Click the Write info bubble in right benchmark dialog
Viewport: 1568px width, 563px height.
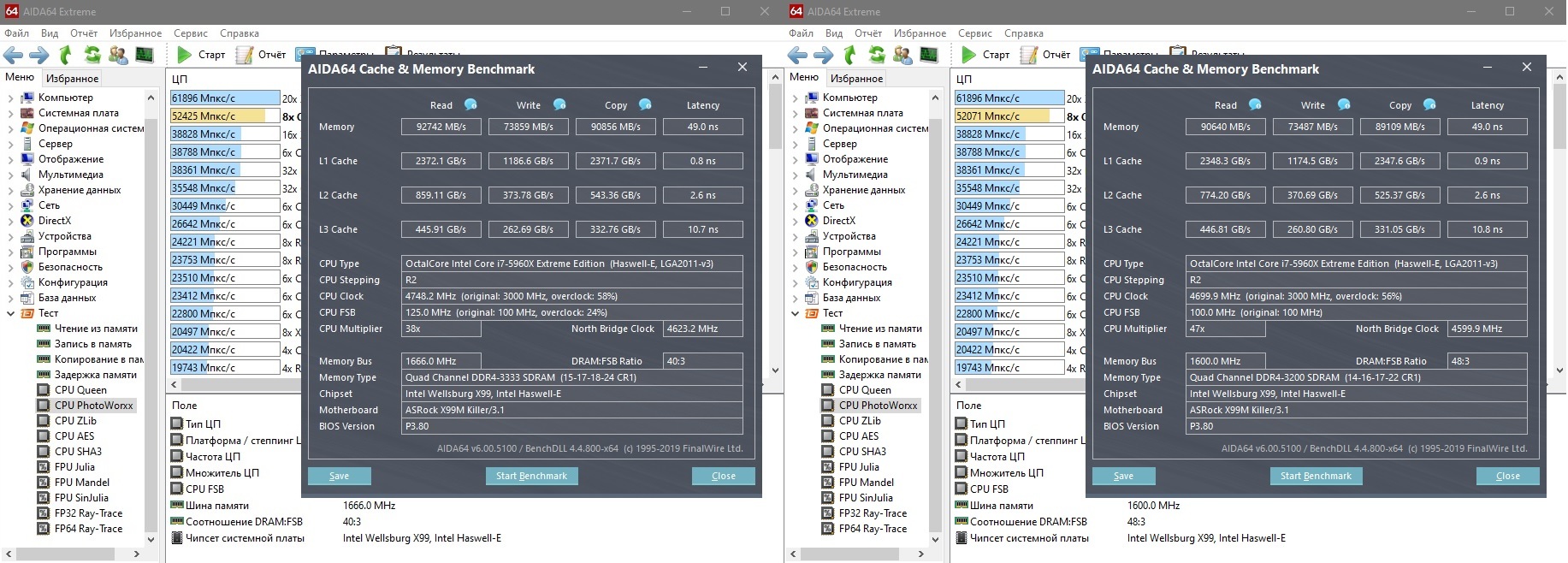pyautogui.click(x=1344, y=104)
